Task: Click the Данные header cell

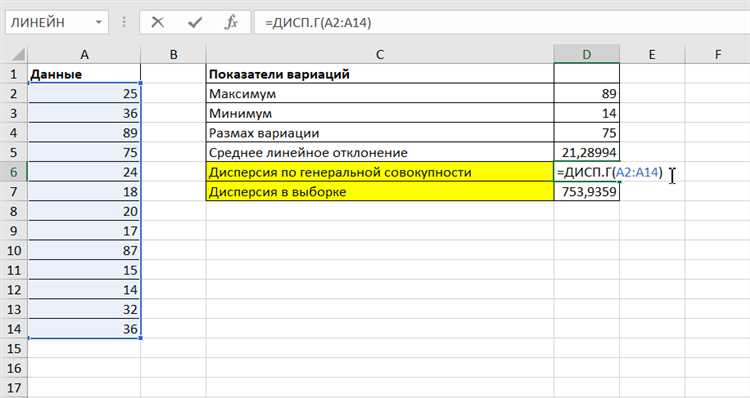Action: click(x=84, y=74)
